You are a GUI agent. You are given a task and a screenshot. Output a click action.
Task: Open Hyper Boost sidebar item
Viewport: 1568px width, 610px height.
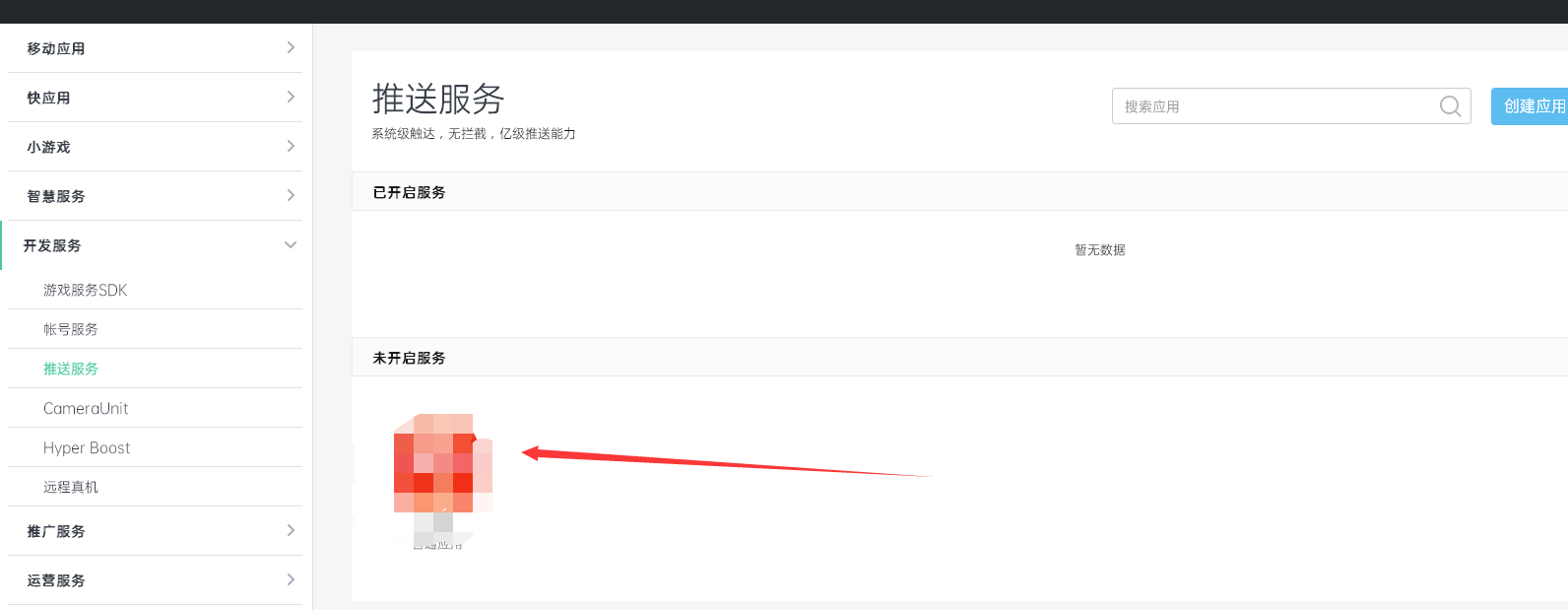point(87,447)
